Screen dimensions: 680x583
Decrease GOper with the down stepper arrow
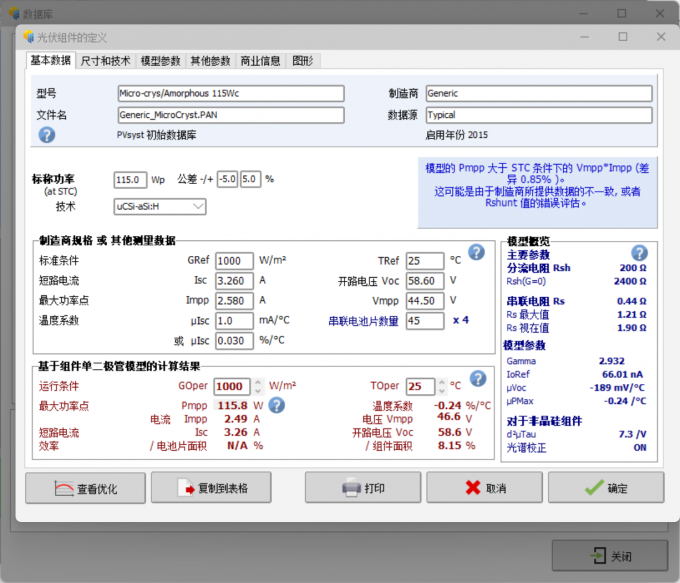point(258,390)
